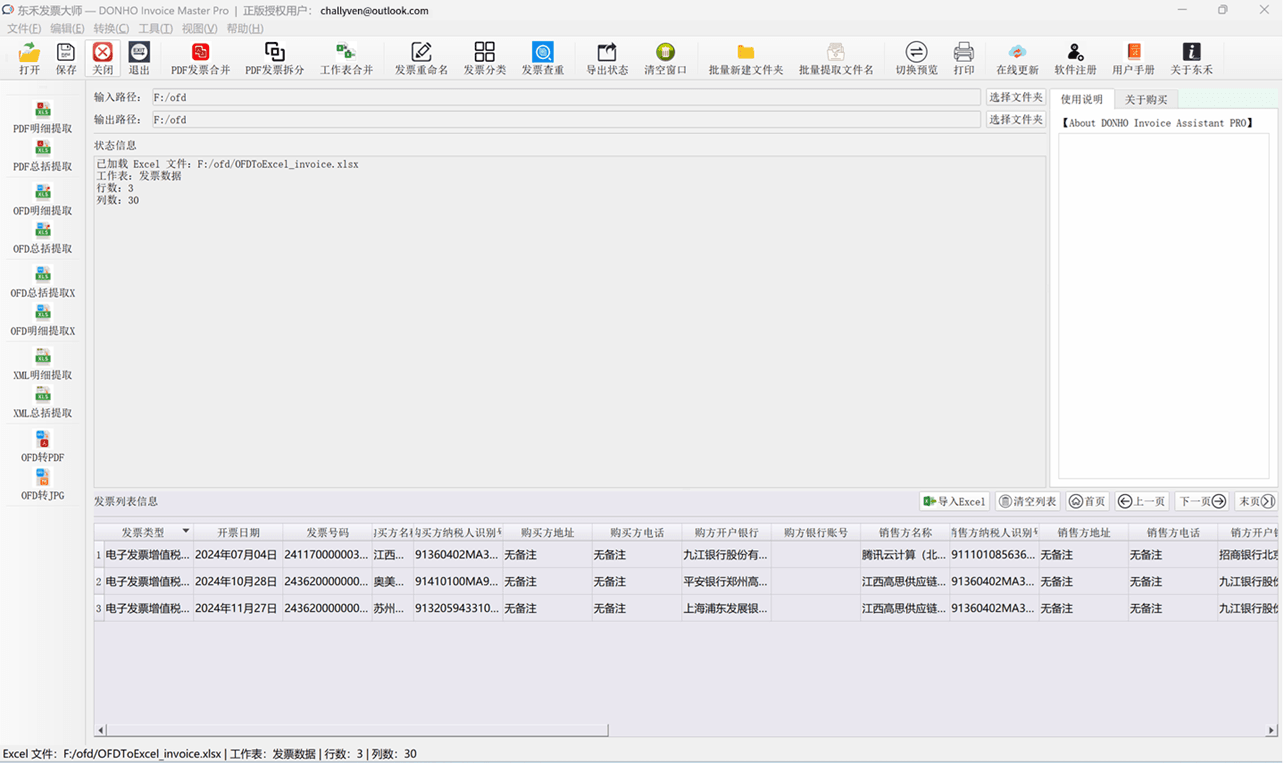Open the 视图(V) menu
The image size is (1284, 763).
(x=199, y=28)
